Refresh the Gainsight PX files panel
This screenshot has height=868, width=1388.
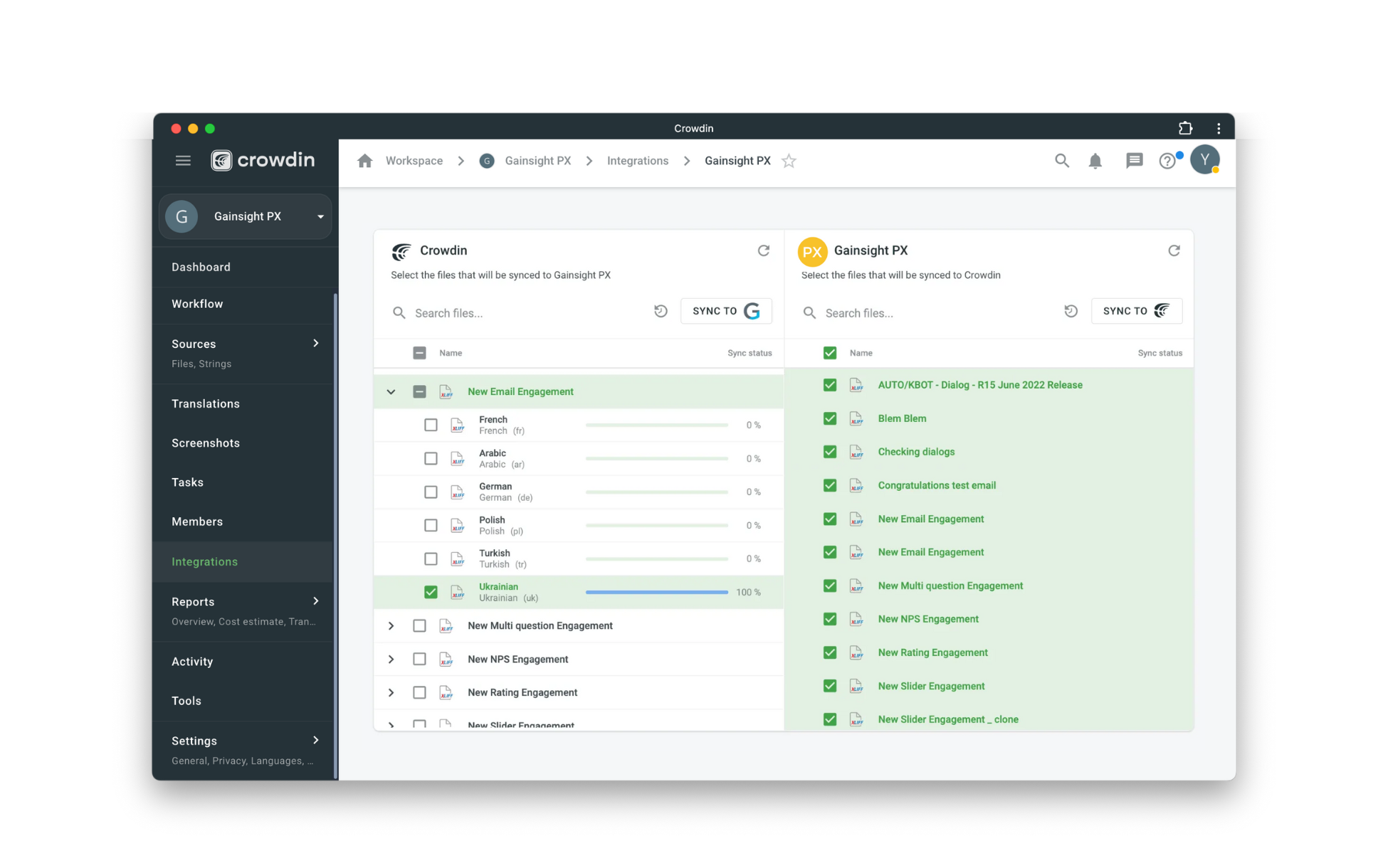[1174, 250]
